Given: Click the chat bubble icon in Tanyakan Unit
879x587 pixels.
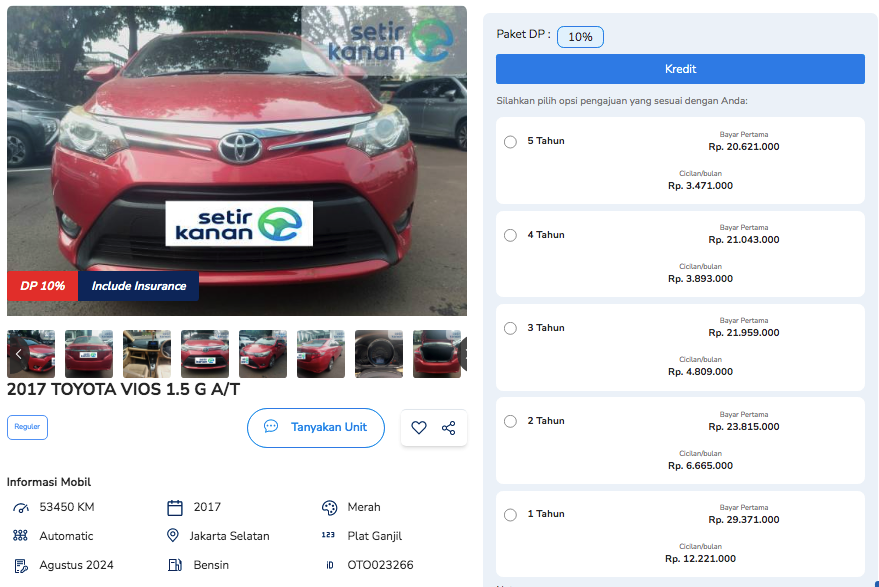Looking at the screenshot, I should tap(271, 427).
